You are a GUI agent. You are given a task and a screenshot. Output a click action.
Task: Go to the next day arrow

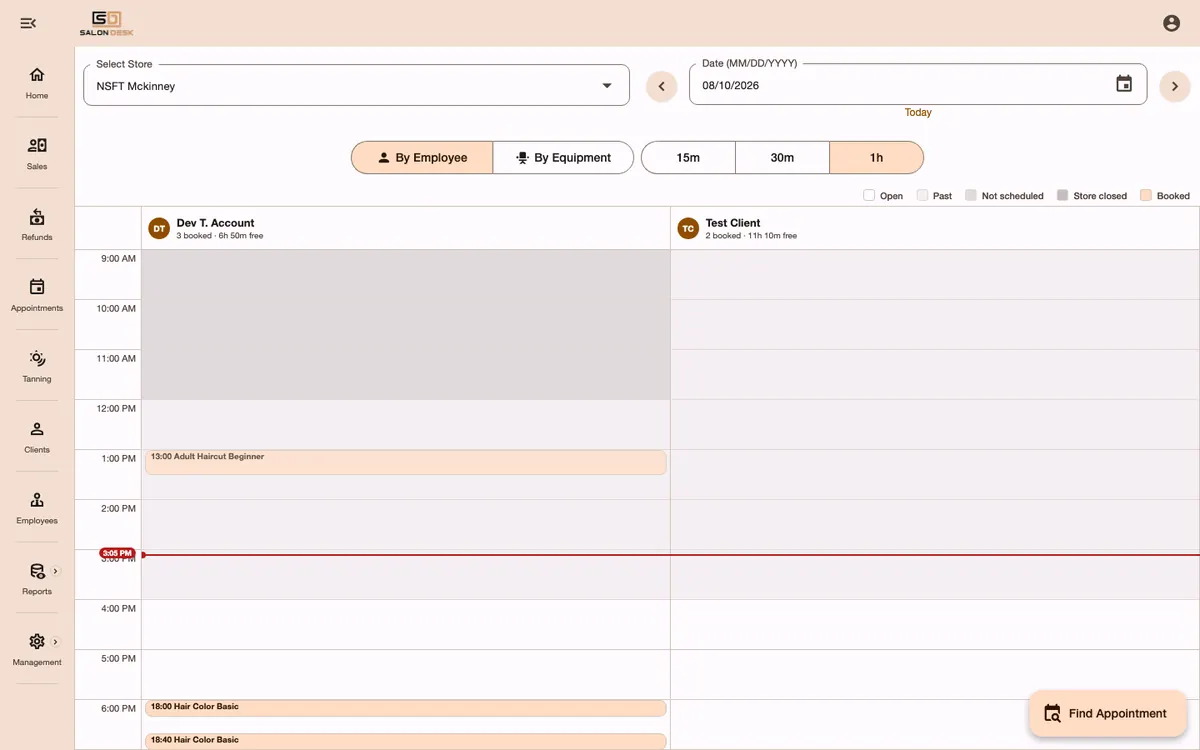1175,86
